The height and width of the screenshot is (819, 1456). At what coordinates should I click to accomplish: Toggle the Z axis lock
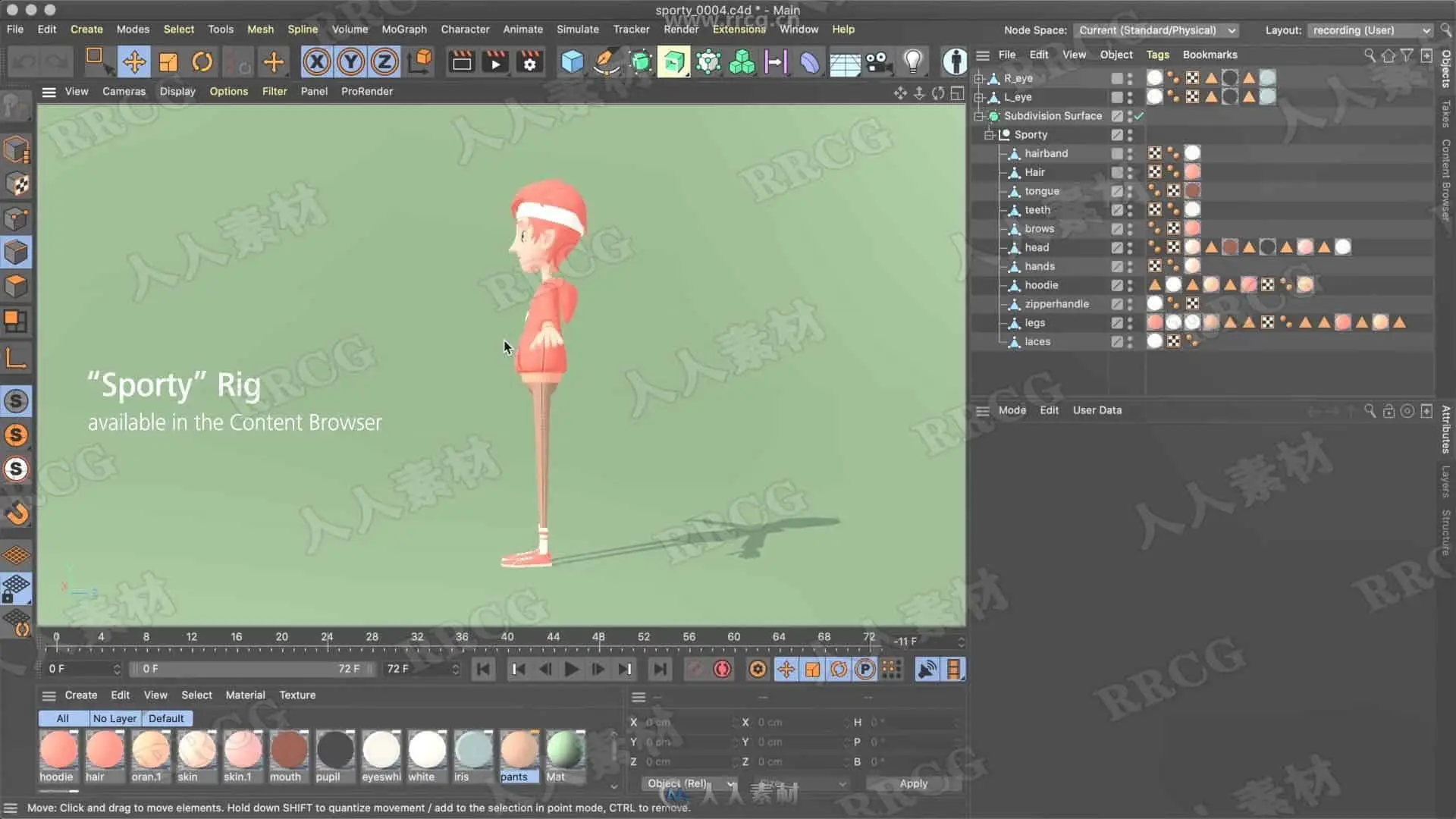384,61
